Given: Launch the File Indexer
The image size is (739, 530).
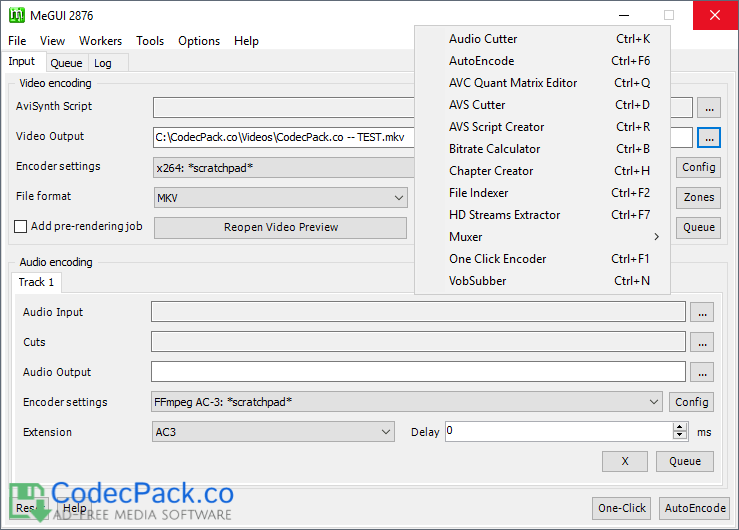Looking at the screenshot, I should pyautogui.click(x=542, y=193).
